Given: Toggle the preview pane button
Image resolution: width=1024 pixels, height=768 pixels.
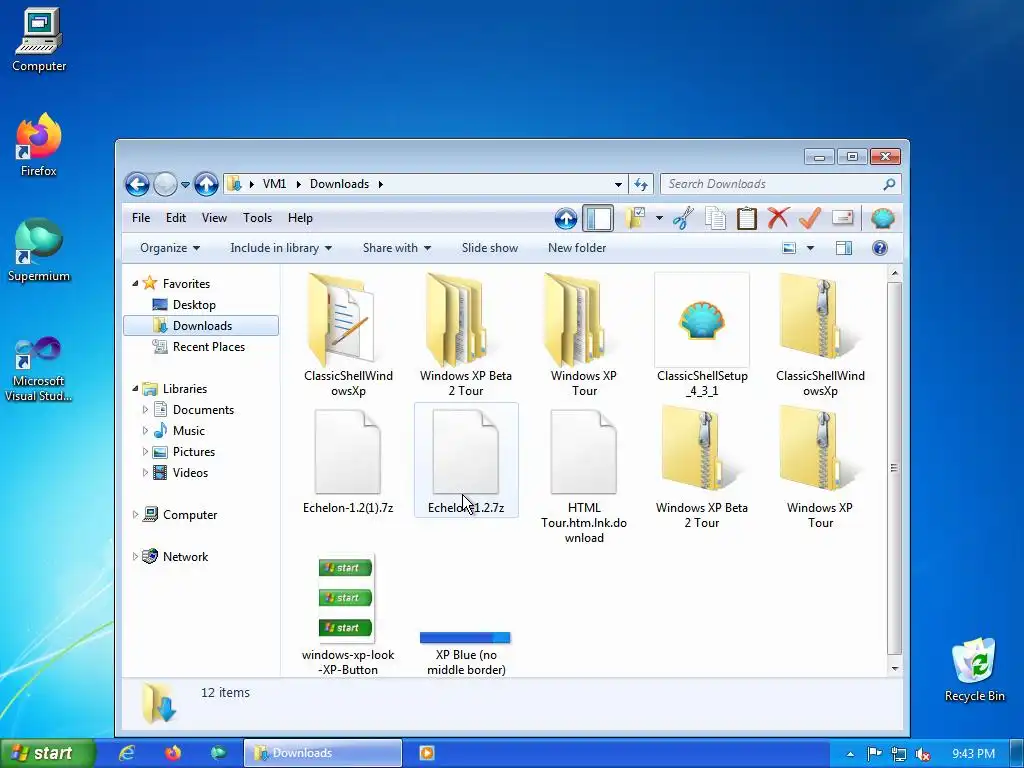Looking at the screenshot, I should 844,248.
